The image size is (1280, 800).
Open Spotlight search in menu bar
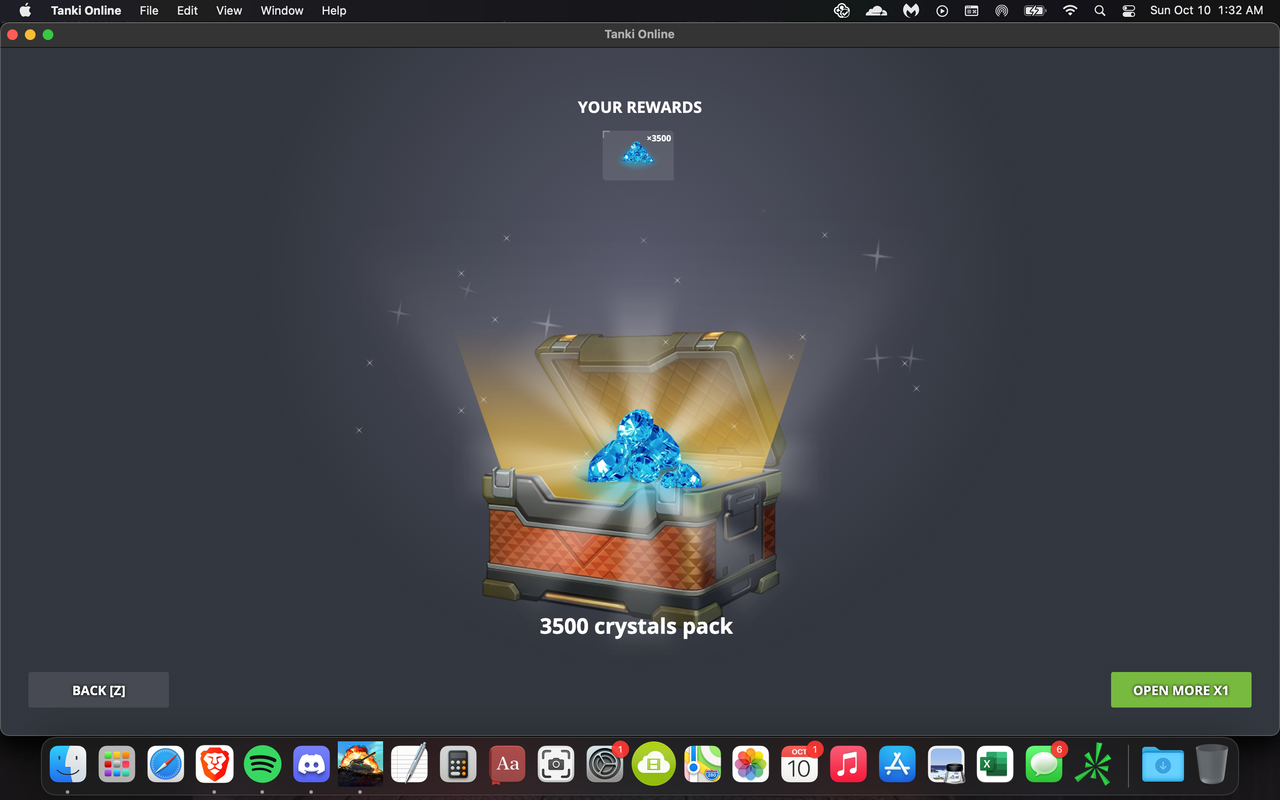point(1100,10)
